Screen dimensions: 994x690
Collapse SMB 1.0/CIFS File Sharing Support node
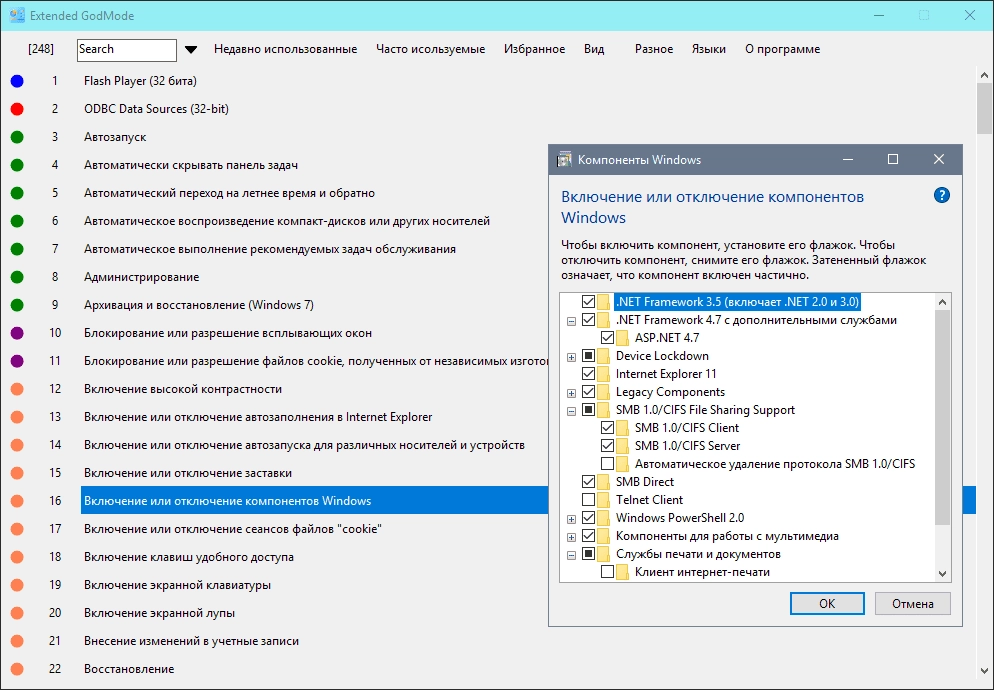571,411
